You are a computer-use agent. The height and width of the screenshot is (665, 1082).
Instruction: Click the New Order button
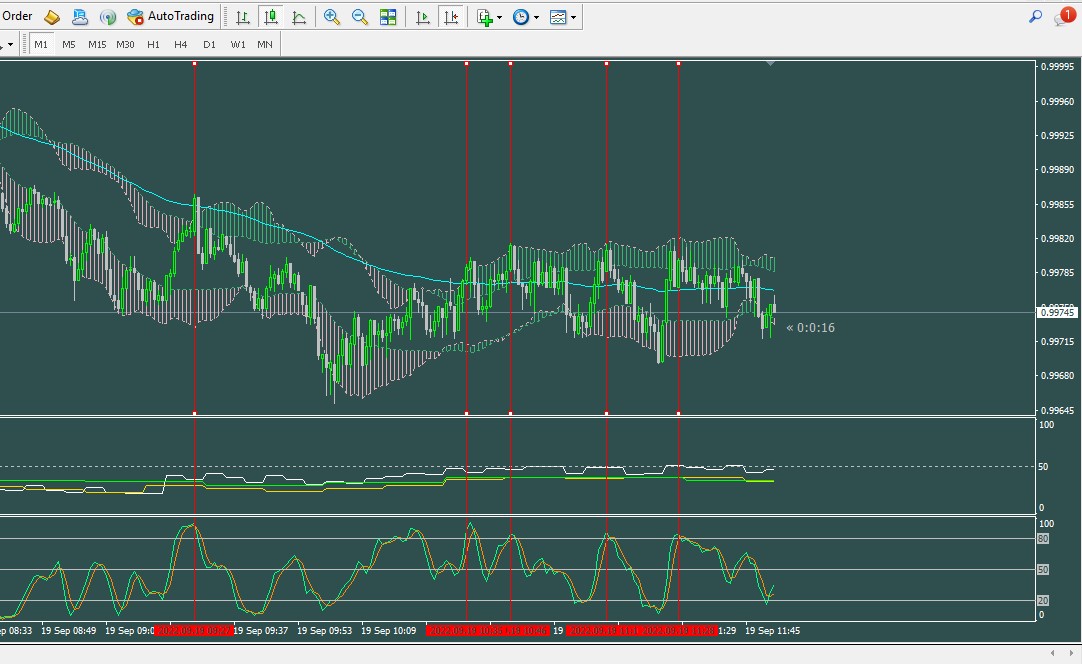17,16
